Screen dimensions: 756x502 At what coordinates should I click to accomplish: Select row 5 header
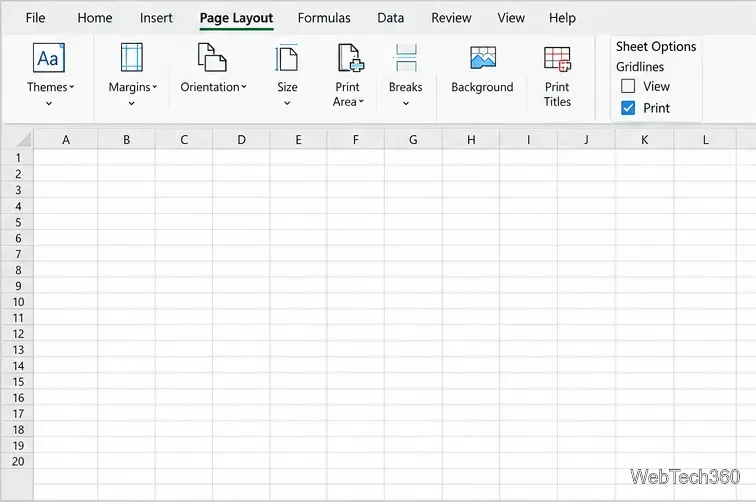(18, 222)
